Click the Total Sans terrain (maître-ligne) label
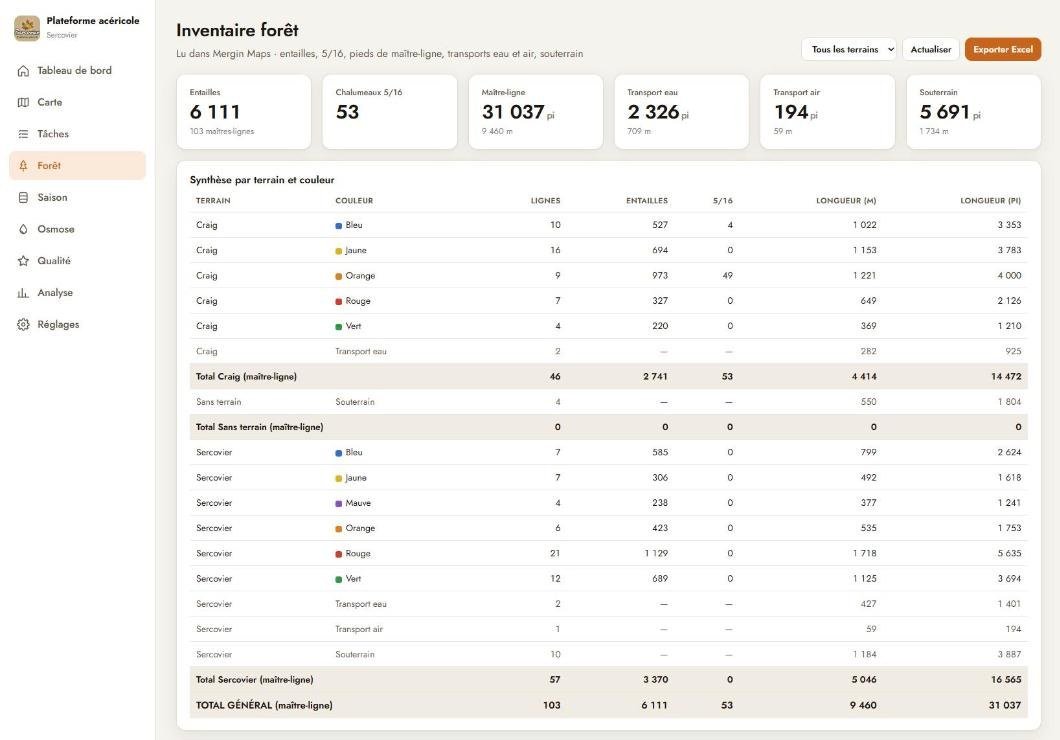Image resolution: width=1060 pixels, height=740 pixels. [260, 427]
